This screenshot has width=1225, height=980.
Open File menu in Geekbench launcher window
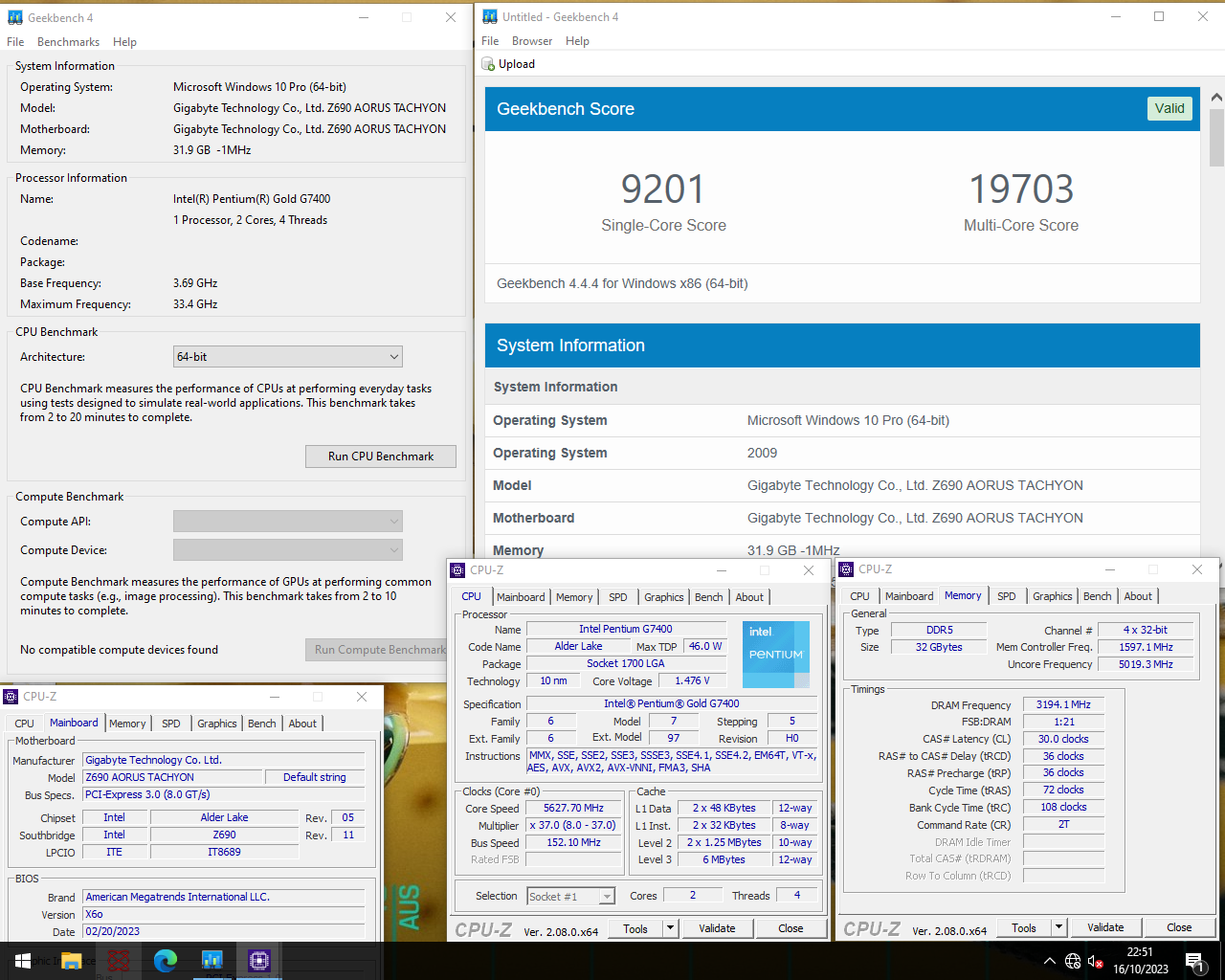[15, 42]
